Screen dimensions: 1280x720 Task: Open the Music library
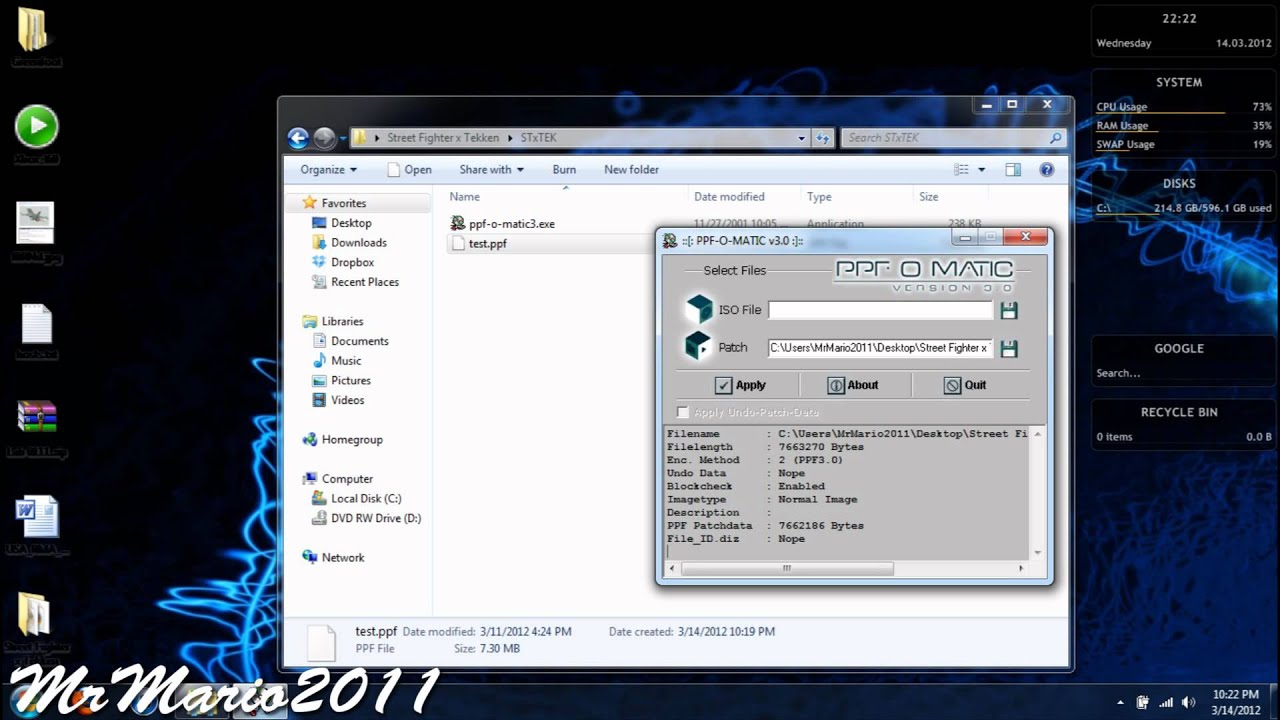click(346, 361)
